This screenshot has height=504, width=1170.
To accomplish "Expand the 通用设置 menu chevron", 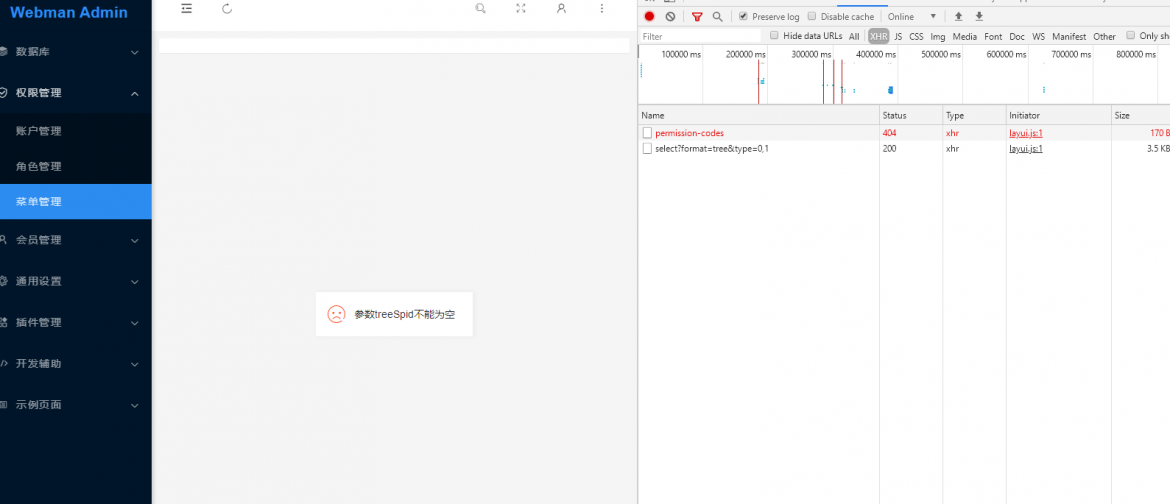I will [x=135, y=281].
